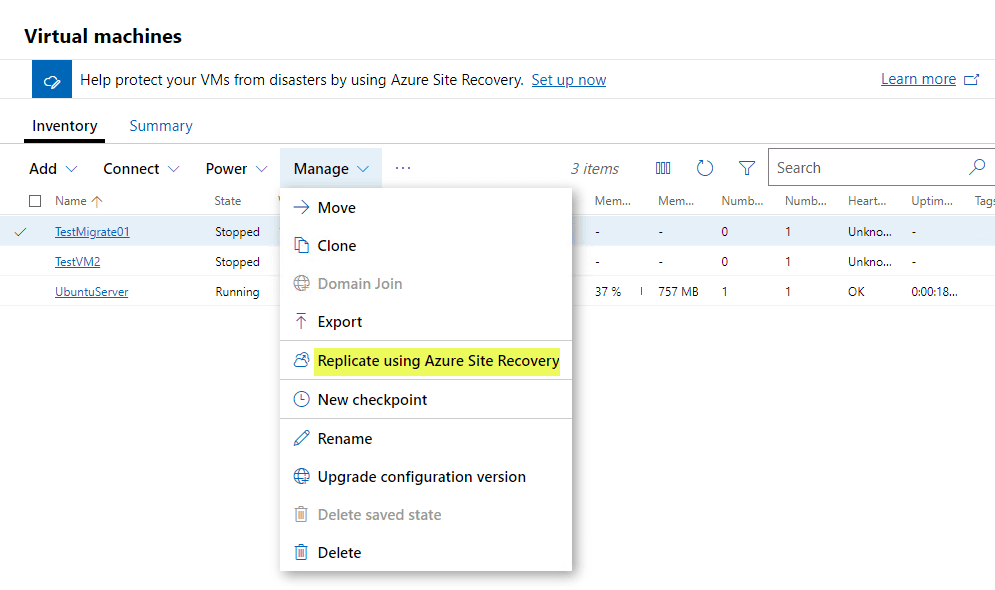Screen dimensions: 995x590
Task: Click the 3 items count label
Action: pyautogui.click(x=595, y=169)
